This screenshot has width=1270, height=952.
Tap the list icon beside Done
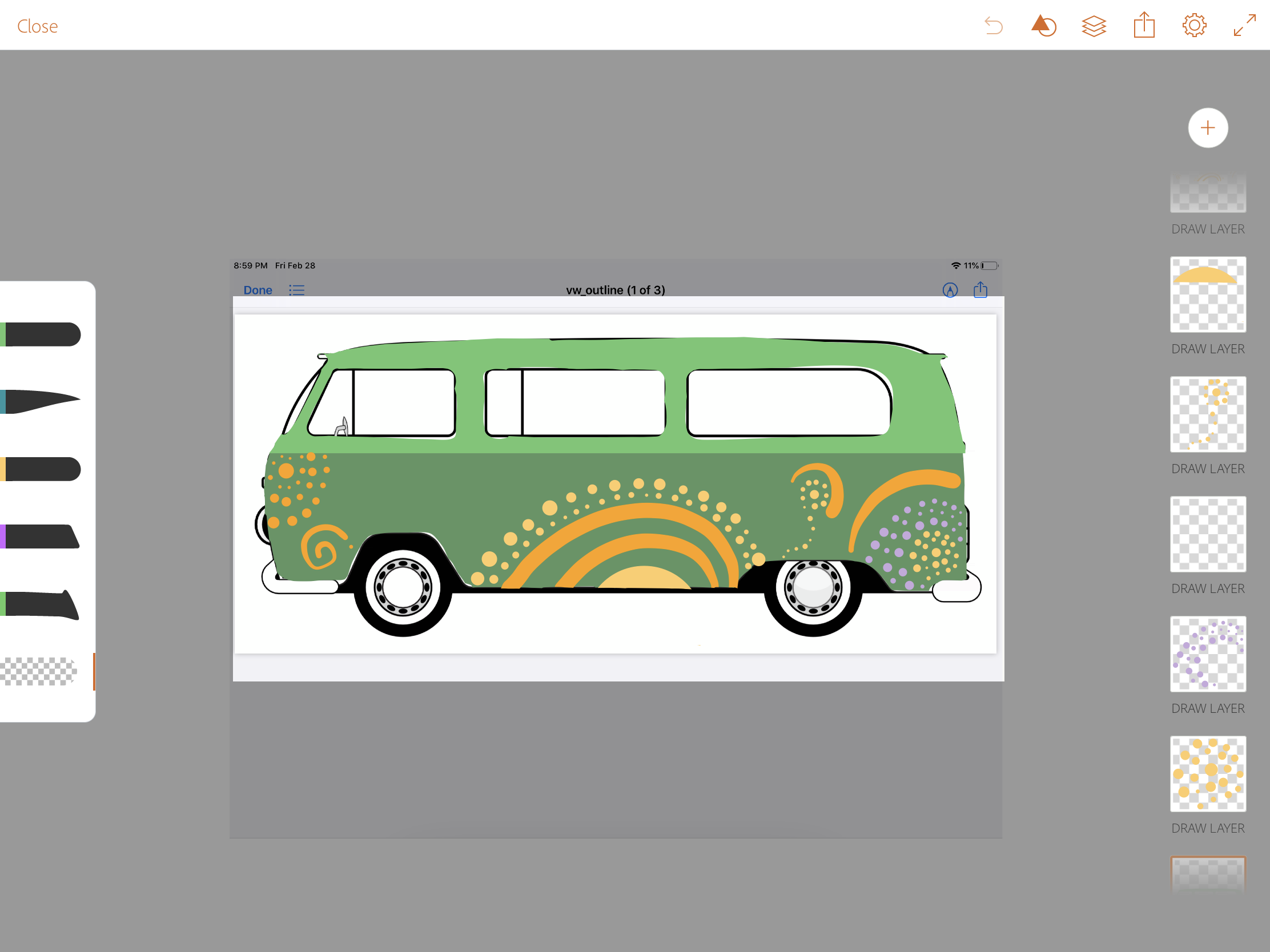pyautogui.click(x=297, y=290)
